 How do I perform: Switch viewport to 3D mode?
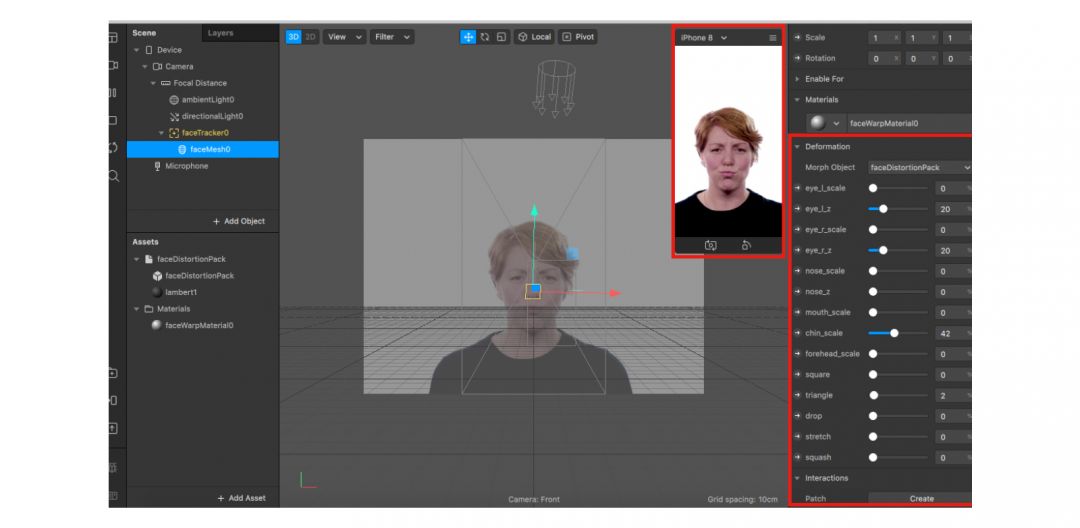293,37
